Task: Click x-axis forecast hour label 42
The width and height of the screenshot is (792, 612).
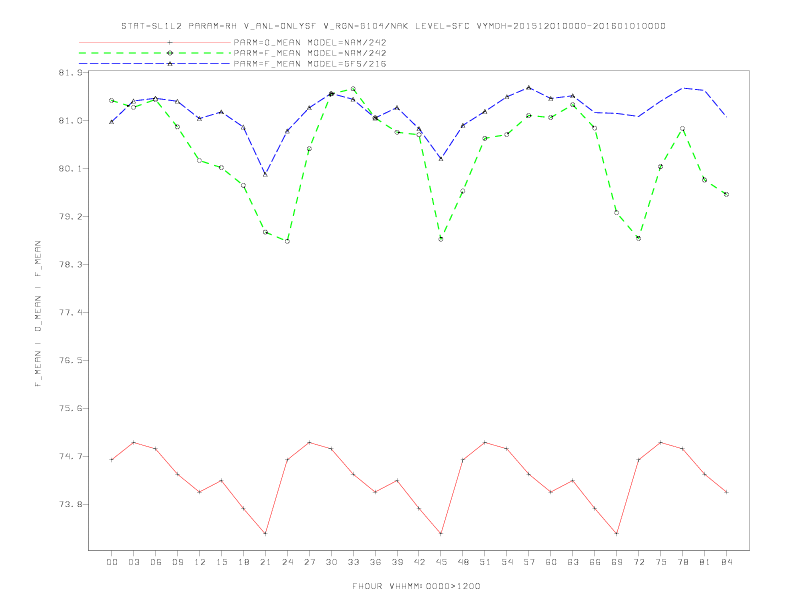Action: [419, 562]
